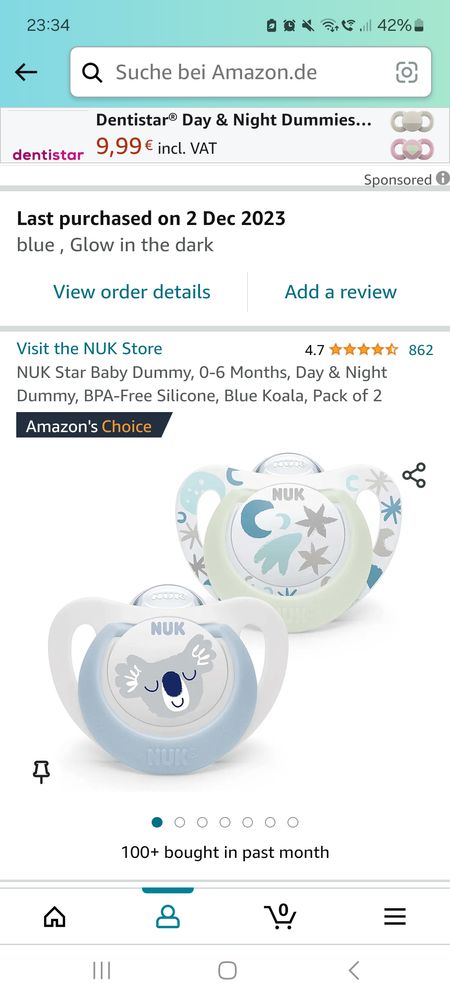The image size is (450, 1000).
Task: Open the Dentistar sponsored ad banner
Action: [x=225, y=135]
